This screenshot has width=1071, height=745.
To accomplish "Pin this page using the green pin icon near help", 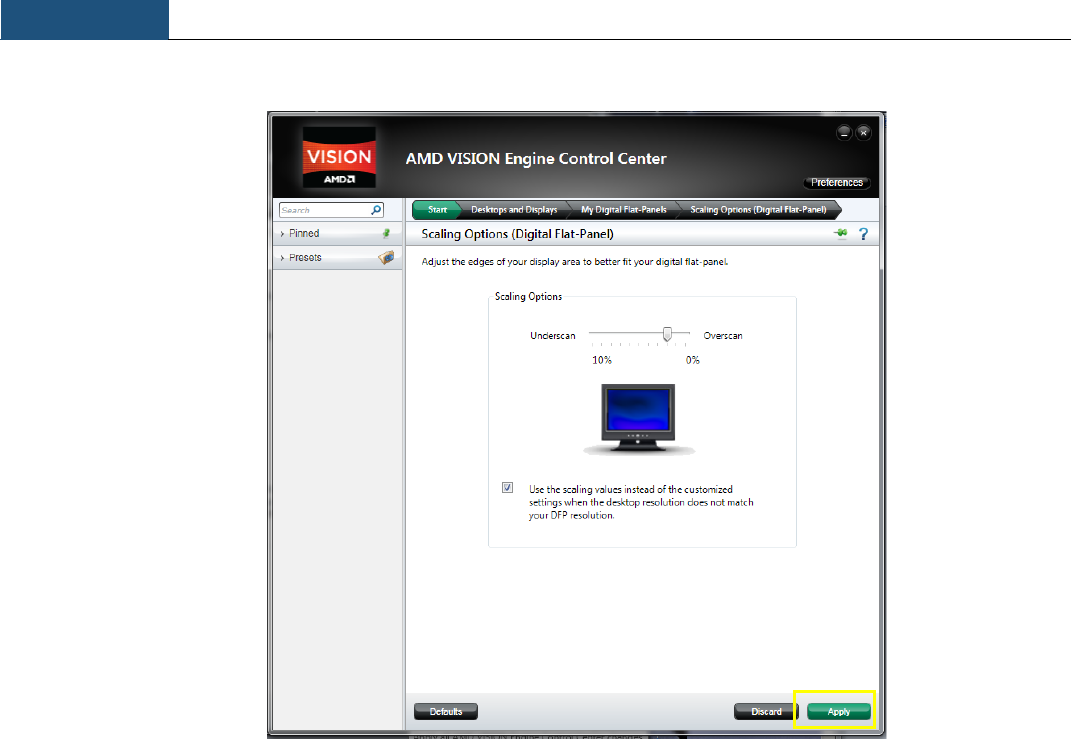I will click(x=841, y=234).
